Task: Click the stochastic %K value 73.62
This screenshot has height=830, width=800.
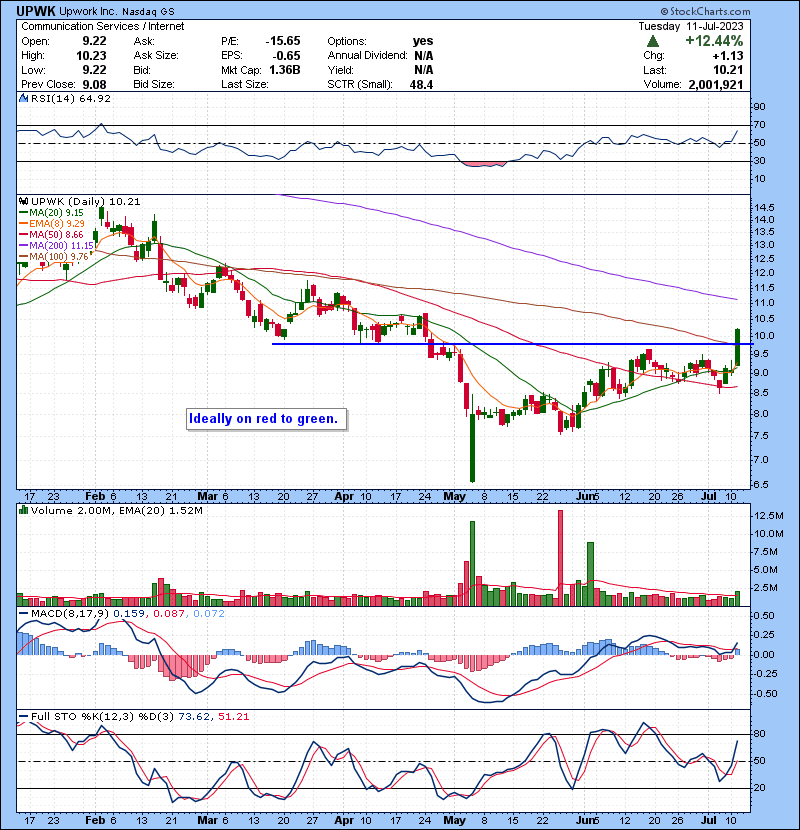Action: coord(194,716)
